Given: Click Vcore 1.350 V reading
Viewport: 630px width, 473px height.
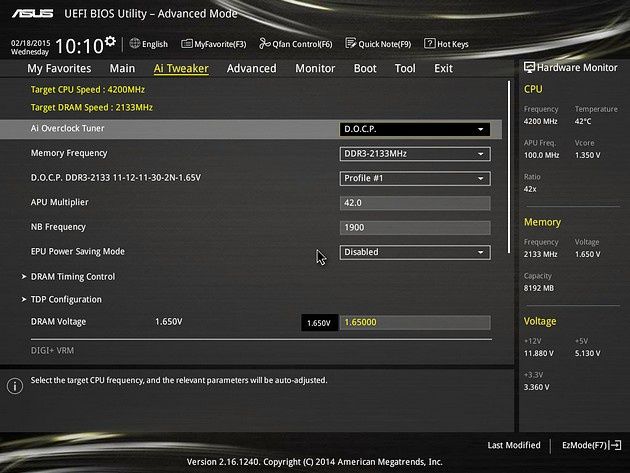Looking at the screenshot, I should coord(587,155).
